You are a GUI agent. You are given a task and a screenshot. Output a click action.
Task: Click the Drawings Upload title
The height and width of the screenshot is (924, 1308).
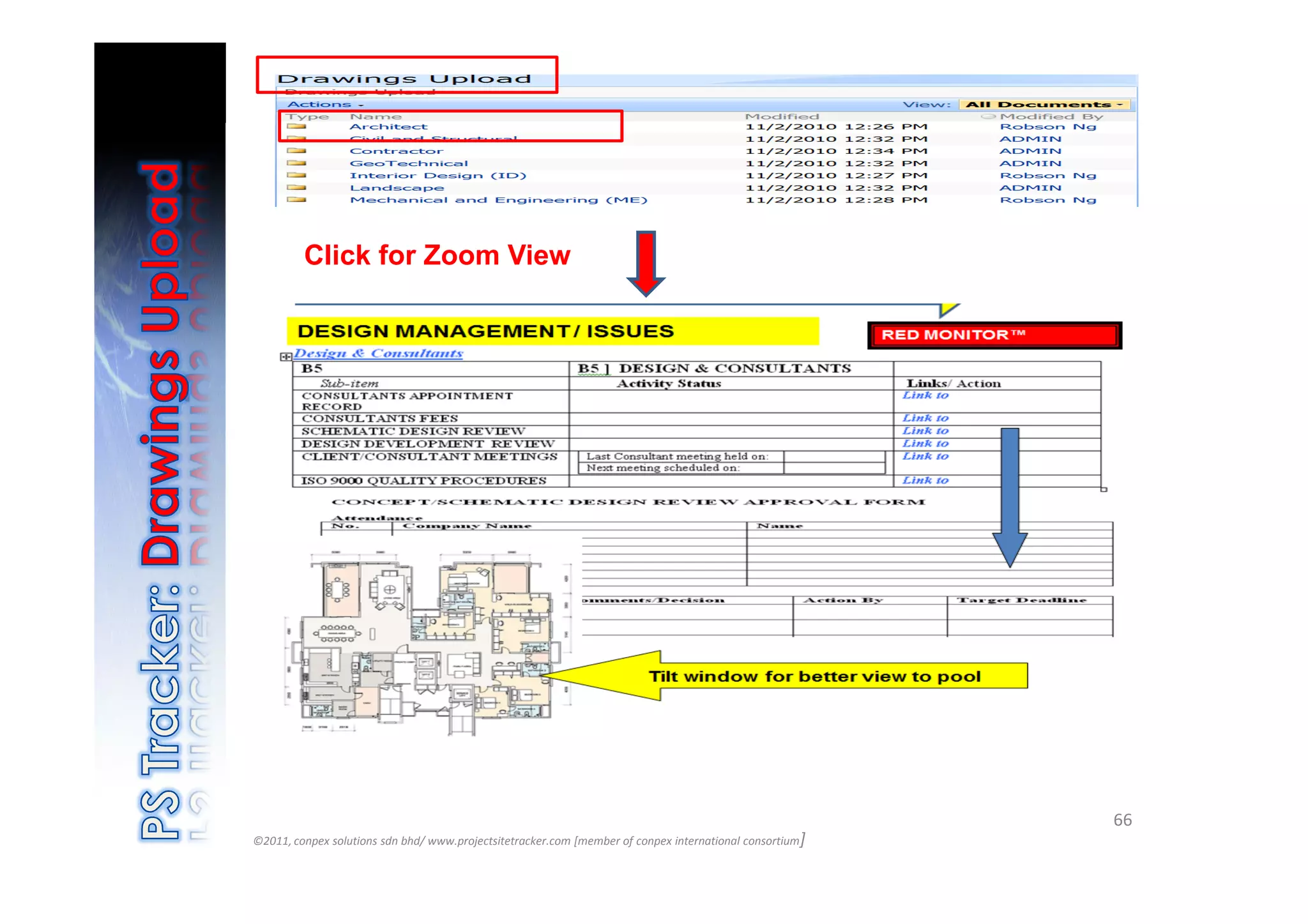[x=404, y=79]
